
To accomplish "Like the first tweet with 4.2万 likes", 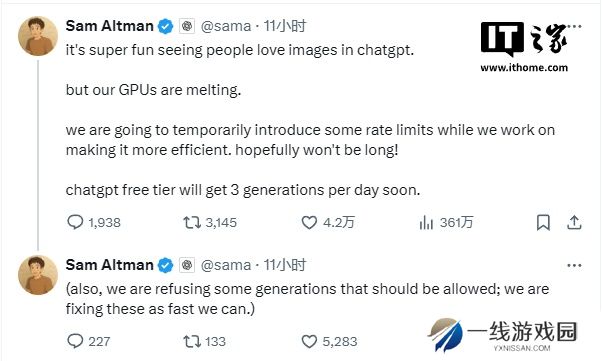I will 309,222.
